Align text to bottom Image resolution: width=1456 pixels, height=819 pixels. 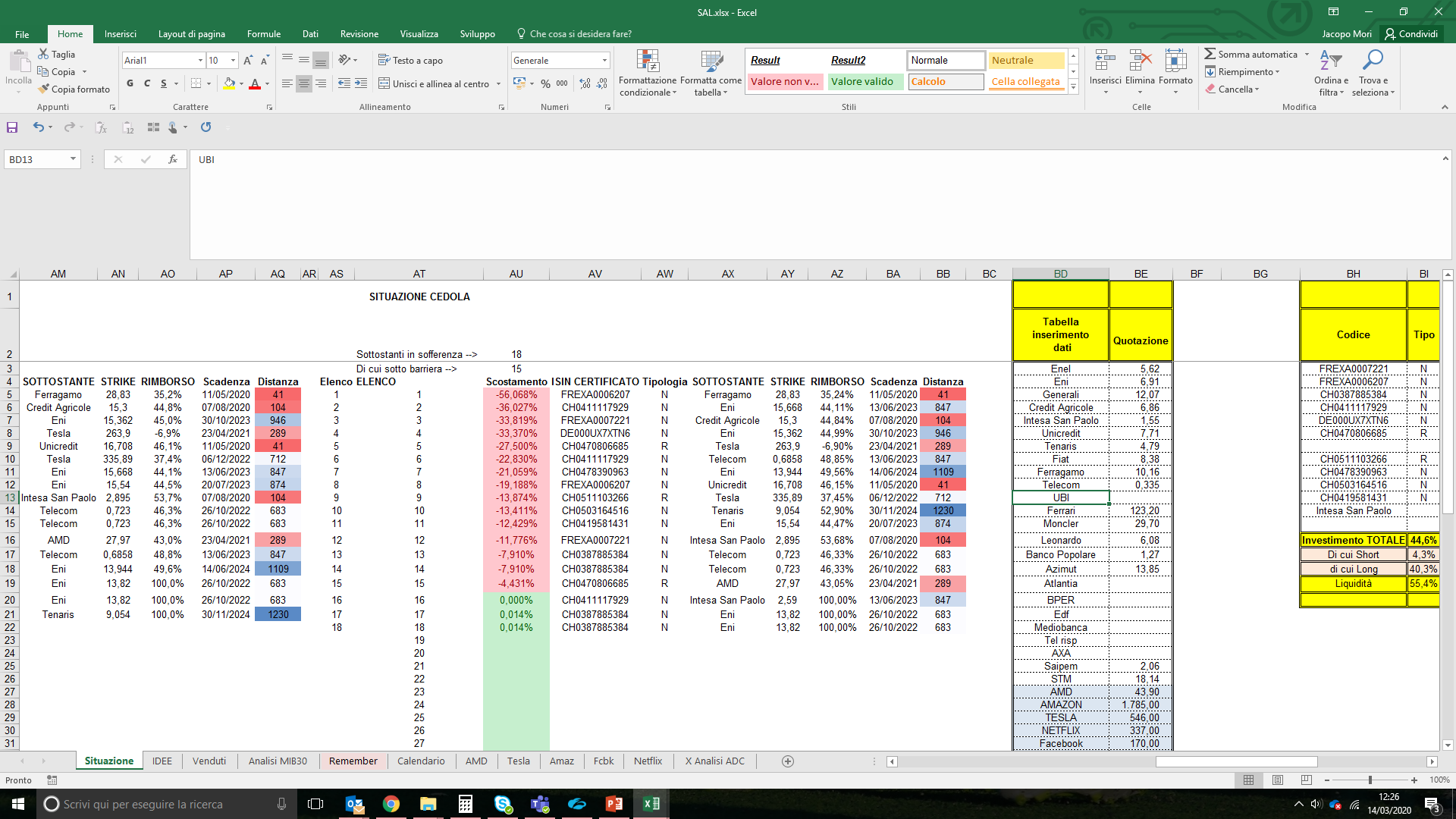coord(321,60)
